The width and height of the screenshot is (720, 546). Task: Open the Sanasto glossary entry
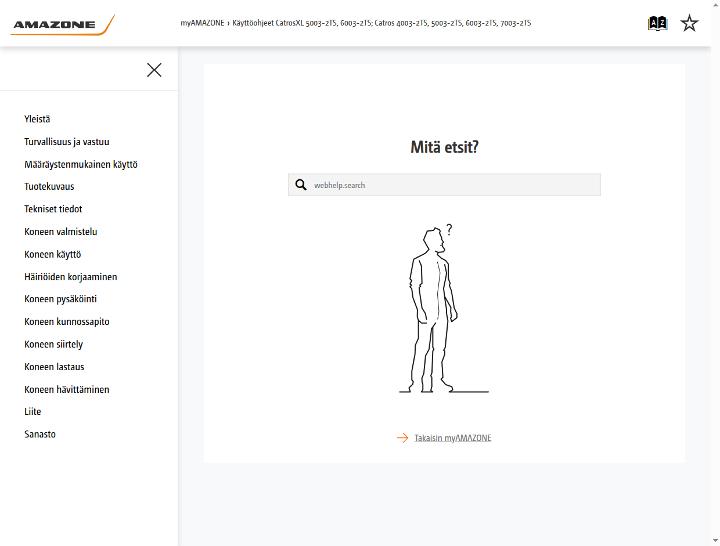click(40, 434)
